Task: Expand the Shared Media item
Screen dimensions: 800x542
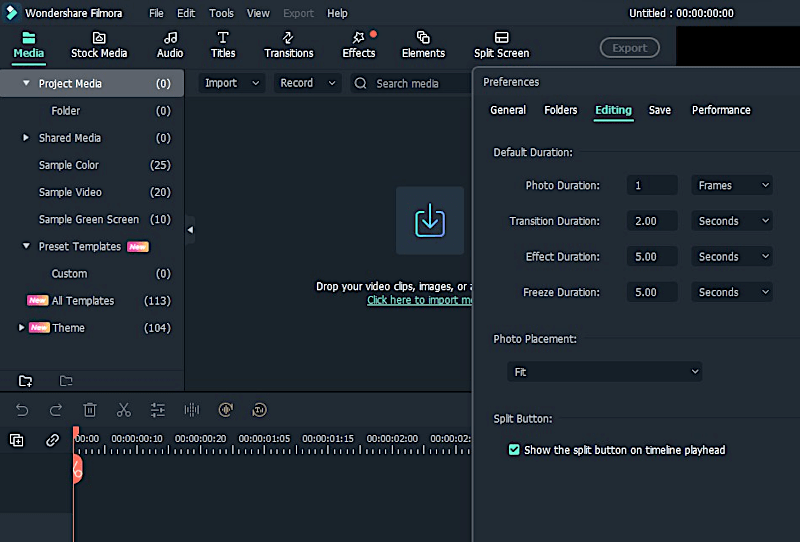Action: [x=26, y=137]
